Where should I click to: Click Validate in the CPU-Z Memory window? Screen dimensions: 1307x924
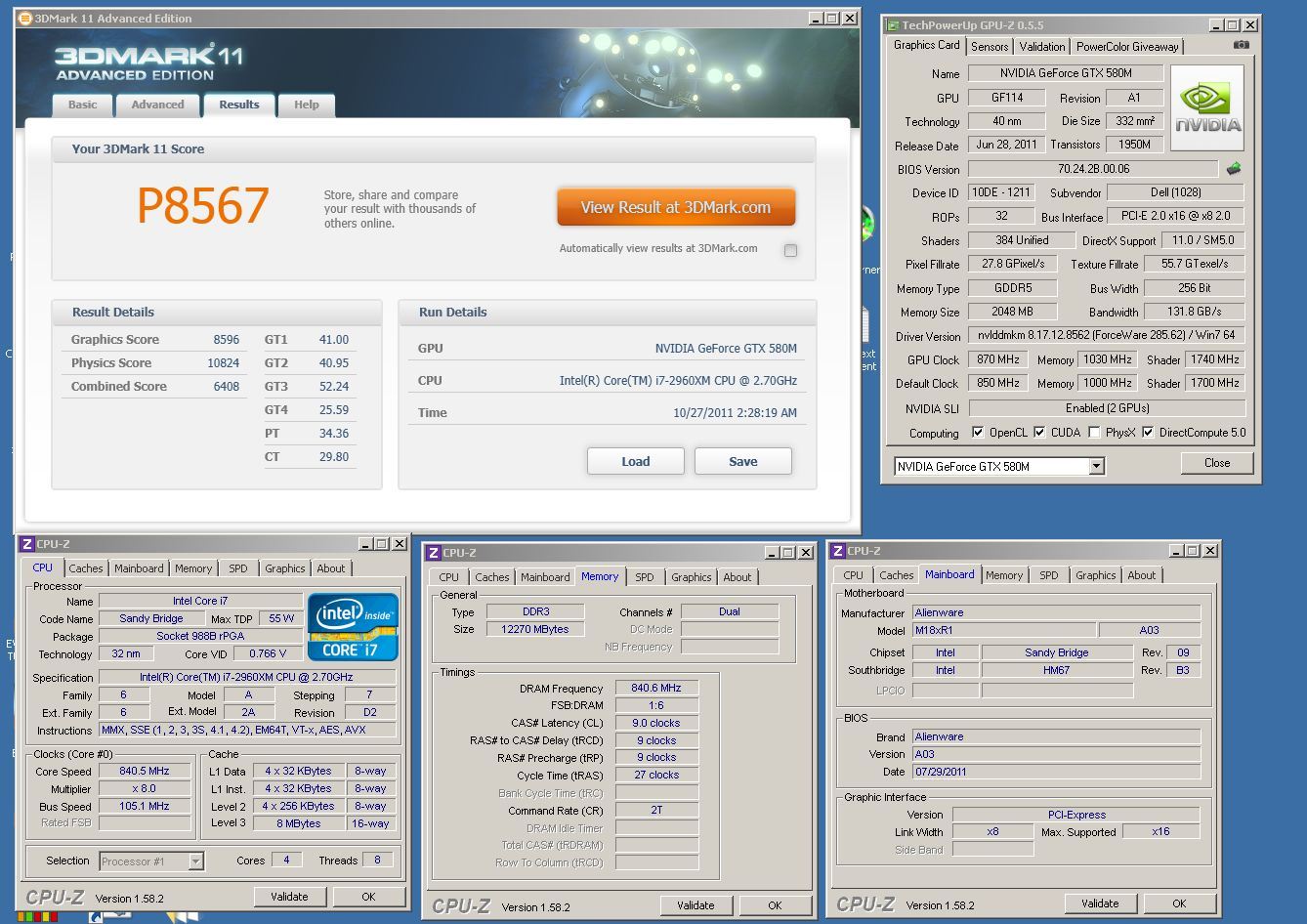click(x=696, y=905)
